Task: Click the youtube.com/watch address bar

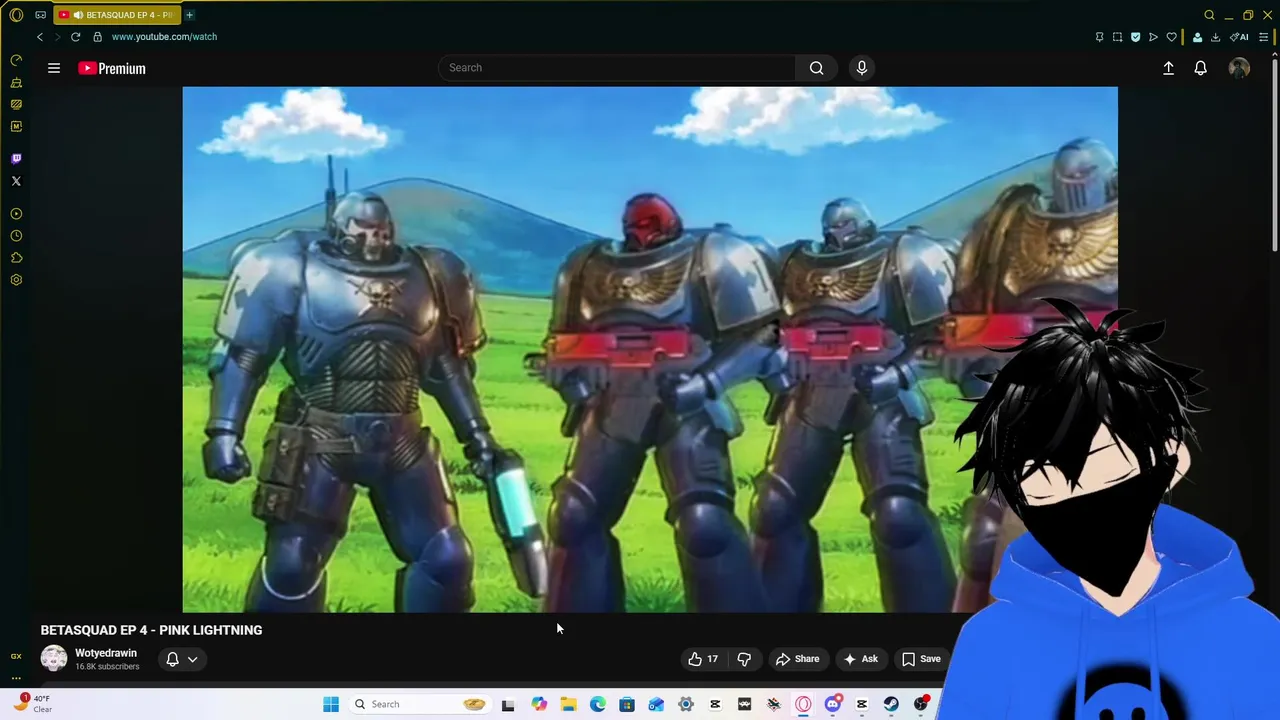Action: [x=164, y=37]
